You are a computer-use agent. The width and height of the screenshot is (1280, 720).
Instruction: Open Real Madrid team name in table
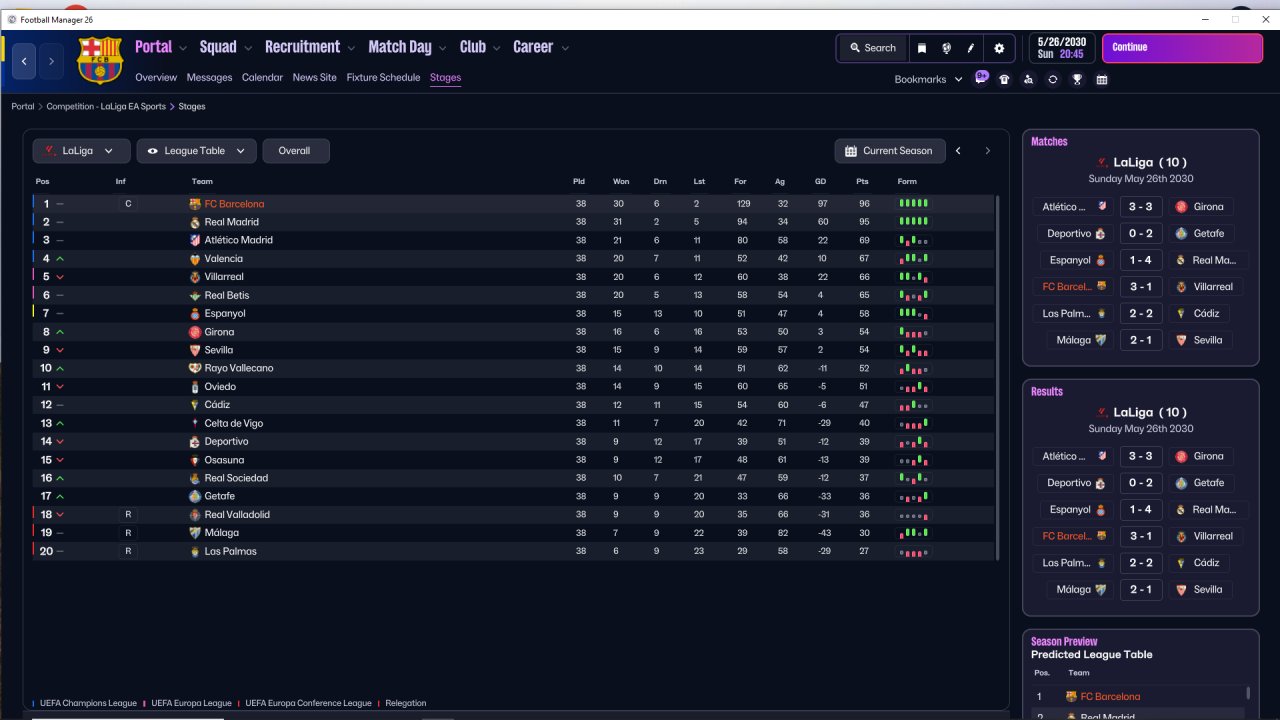(x=231, y=222)
